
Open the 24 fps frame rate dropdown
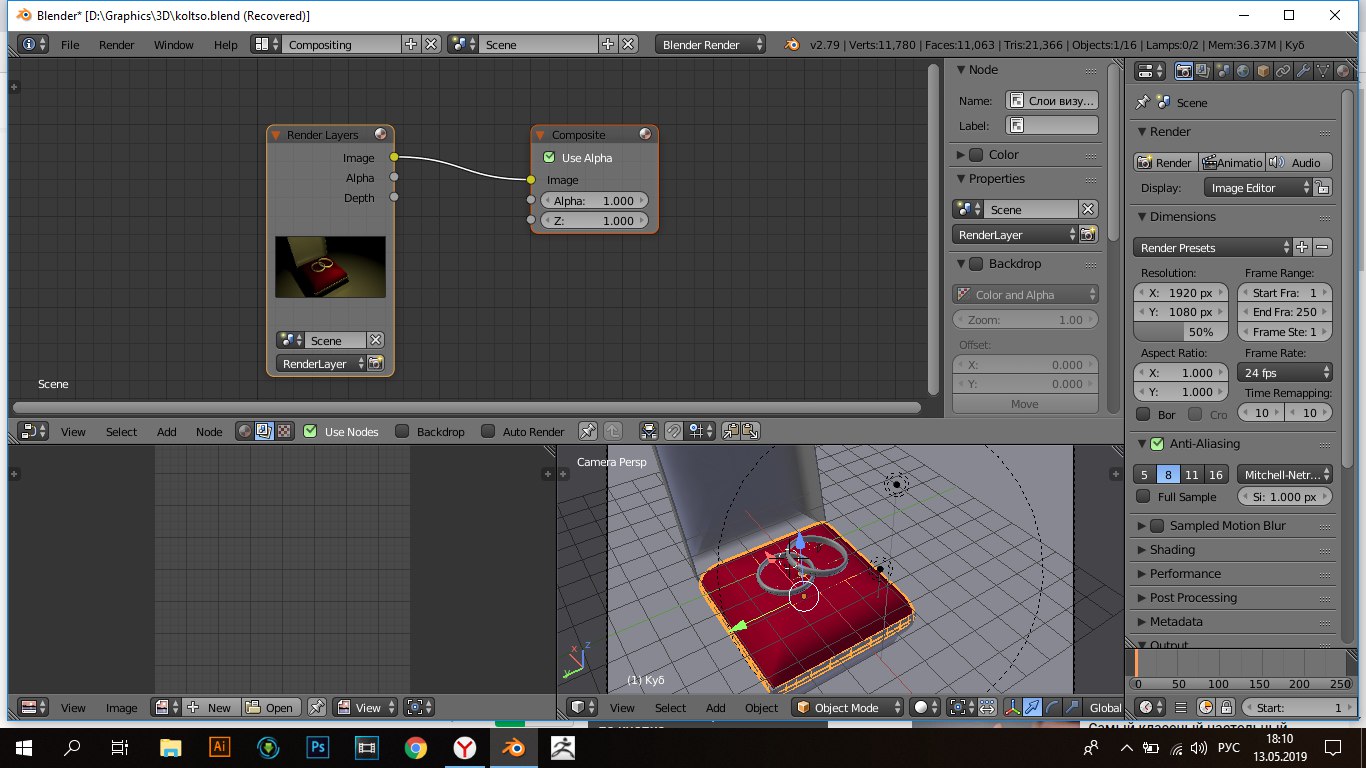click(x=1285, y=372)
